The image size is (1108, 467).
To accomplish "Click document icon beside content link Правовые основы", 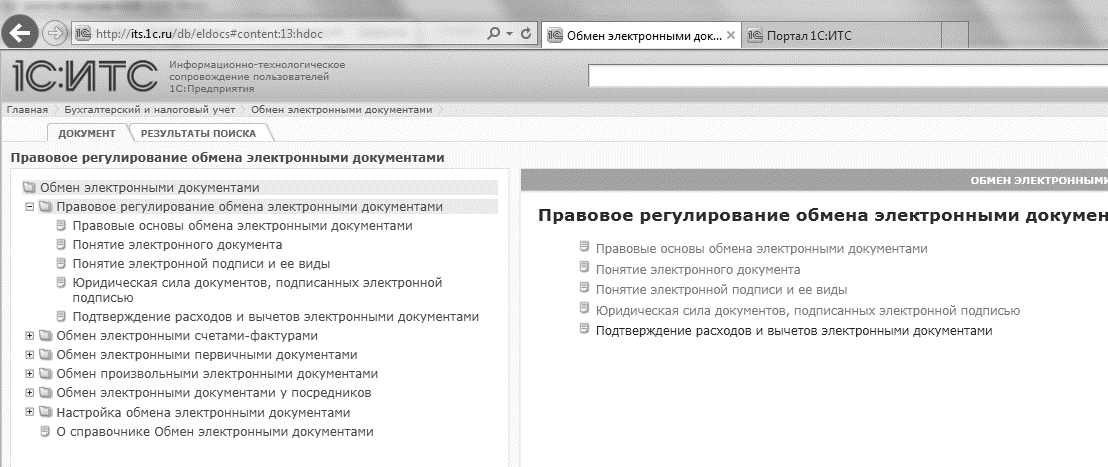I will (x=584, y=247).
